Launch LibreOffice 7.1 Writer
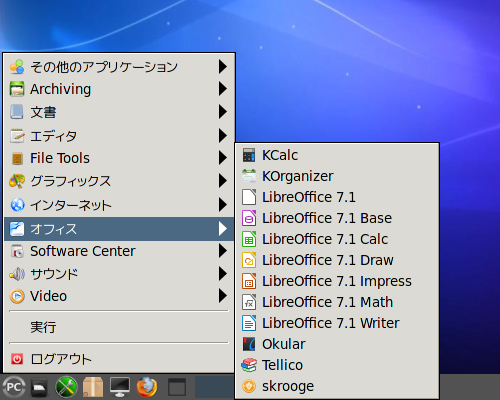Screen dimensions: 500x400 337,323
